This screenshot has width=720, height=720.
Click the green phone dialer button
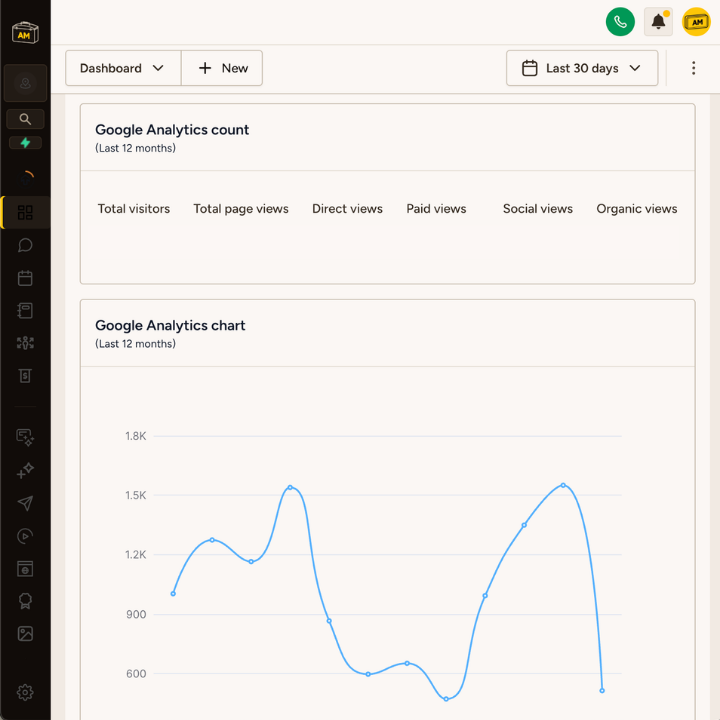(x=620, y=22)
